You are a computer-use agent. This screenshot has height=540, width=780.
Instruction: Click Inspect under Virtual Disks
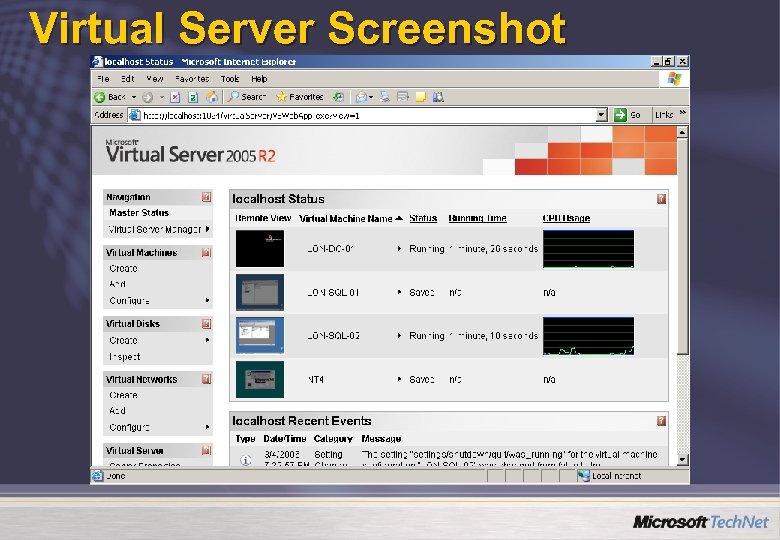[x=125, y=357]
